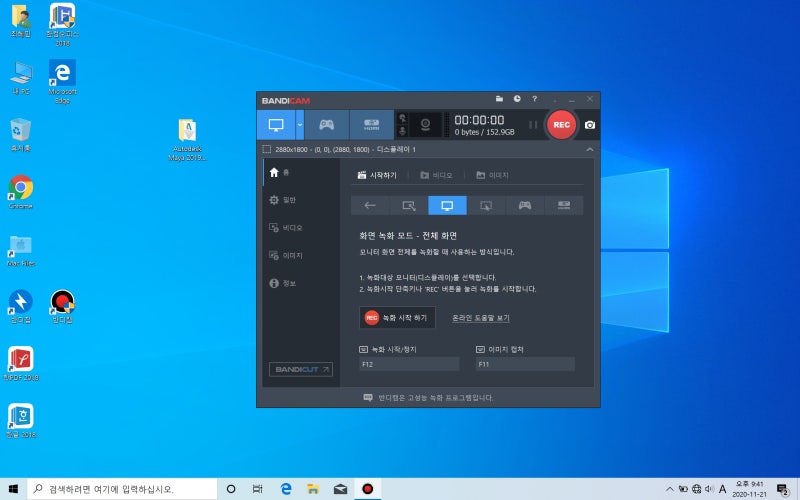
Task: Open the Windows Start menu
Action: (13, 489)
